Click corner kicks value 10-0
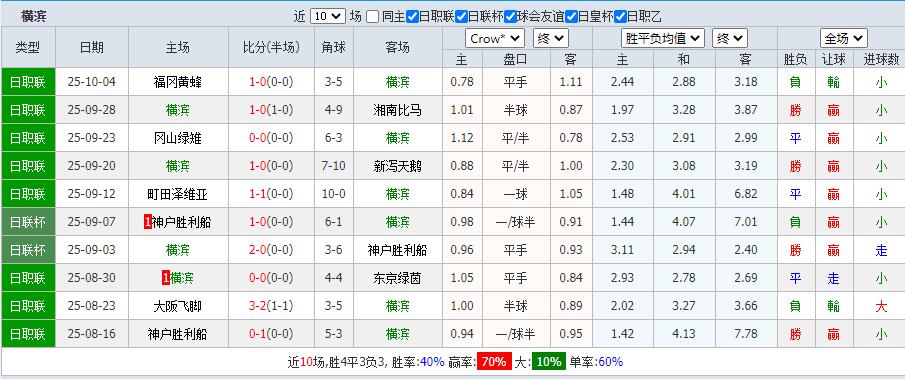This screenshot has height=379, width=905. coord(334,194)
